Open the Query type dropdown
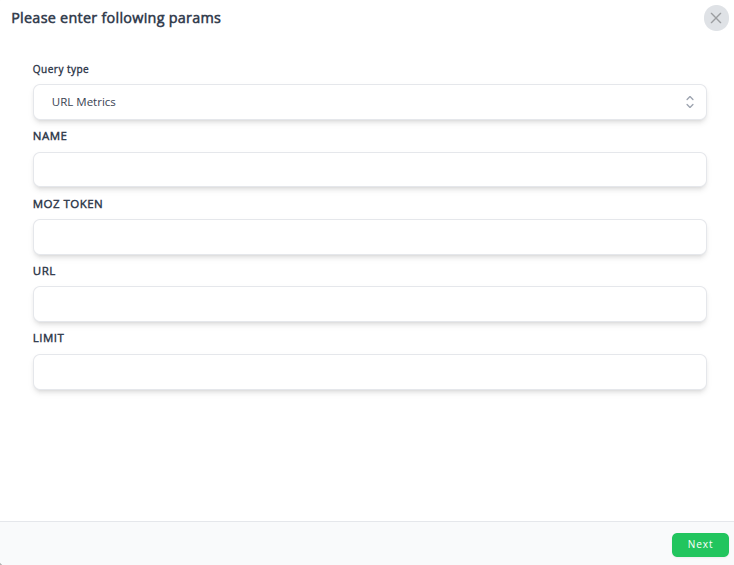 click(x=369, y=102)
